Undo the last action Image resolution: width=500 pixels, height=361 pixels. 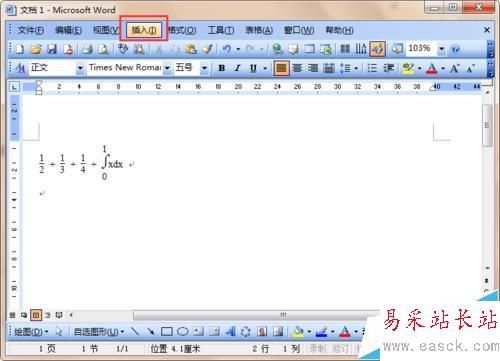click(x=227, y=49)
